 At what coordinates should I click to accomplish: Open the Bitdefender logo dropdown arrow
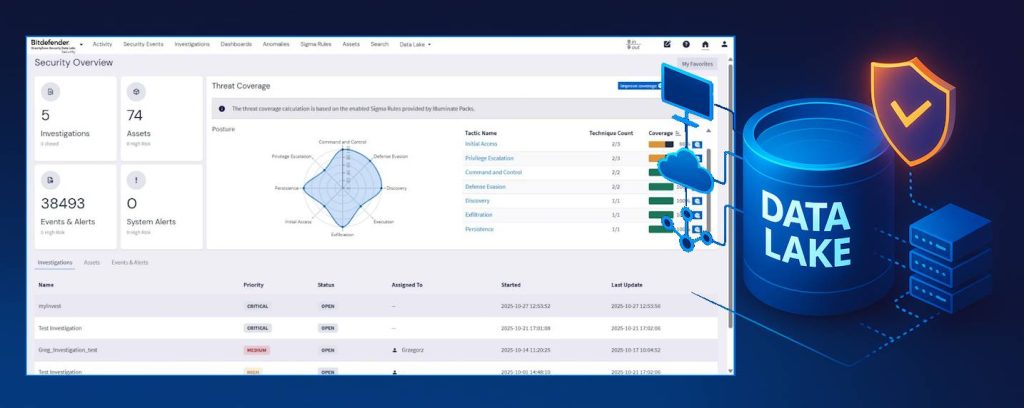coord(81,45)
